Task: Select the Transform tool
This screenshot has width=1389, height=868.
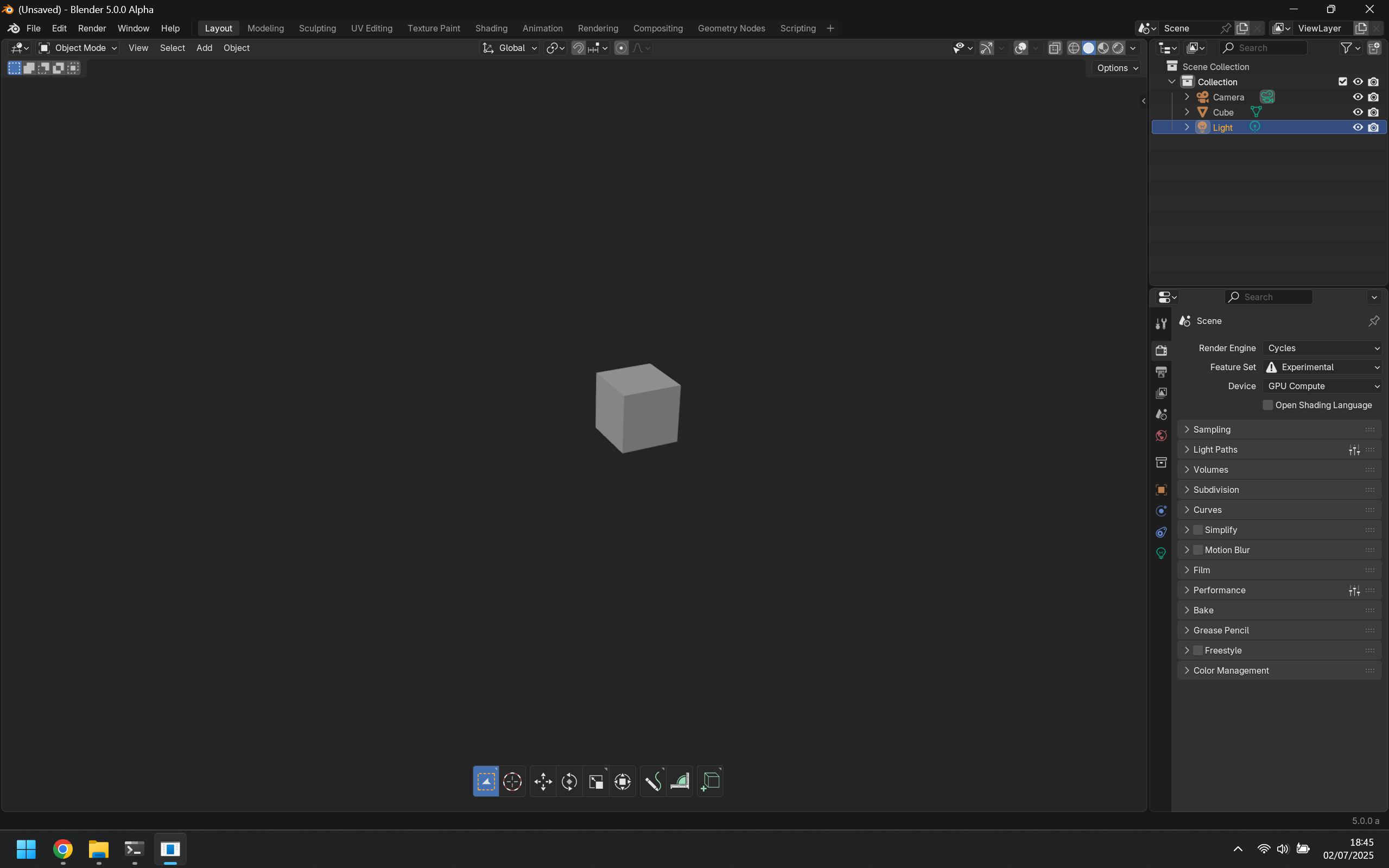Action: 622,781
